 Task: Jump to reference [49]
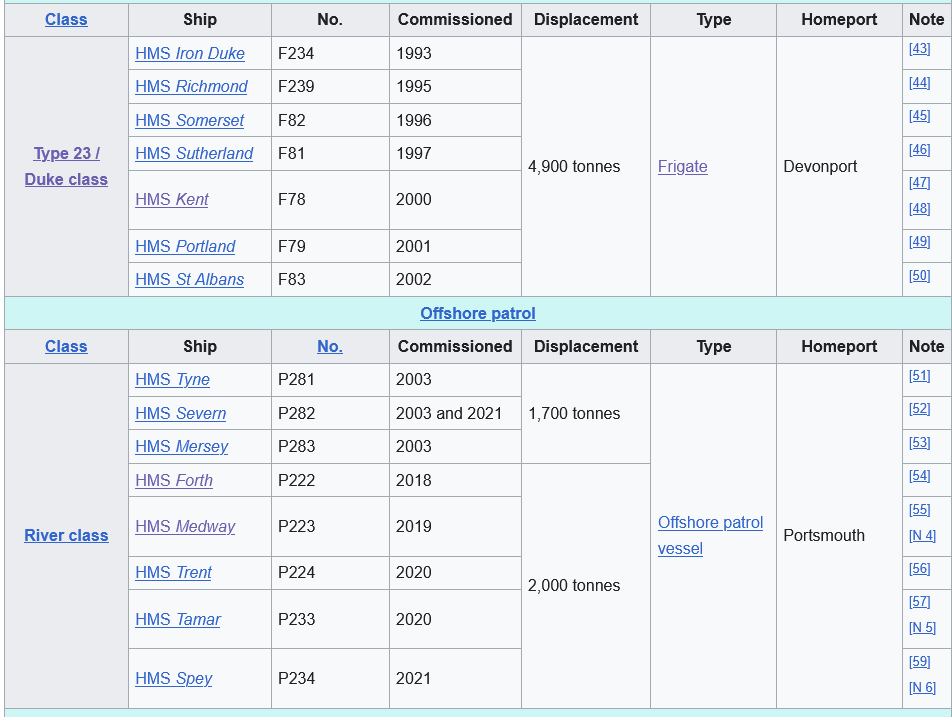tap(919, 242)
